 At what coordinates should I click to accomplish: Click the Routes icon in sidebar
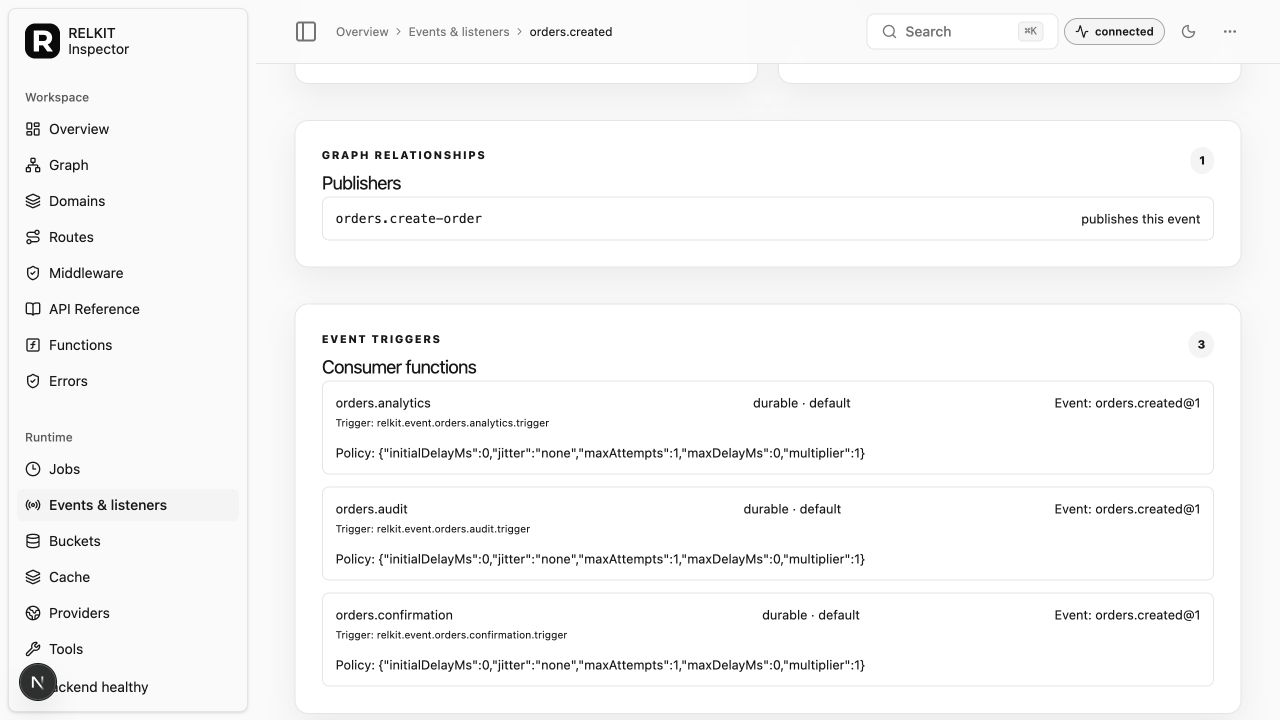pos(33,237)
